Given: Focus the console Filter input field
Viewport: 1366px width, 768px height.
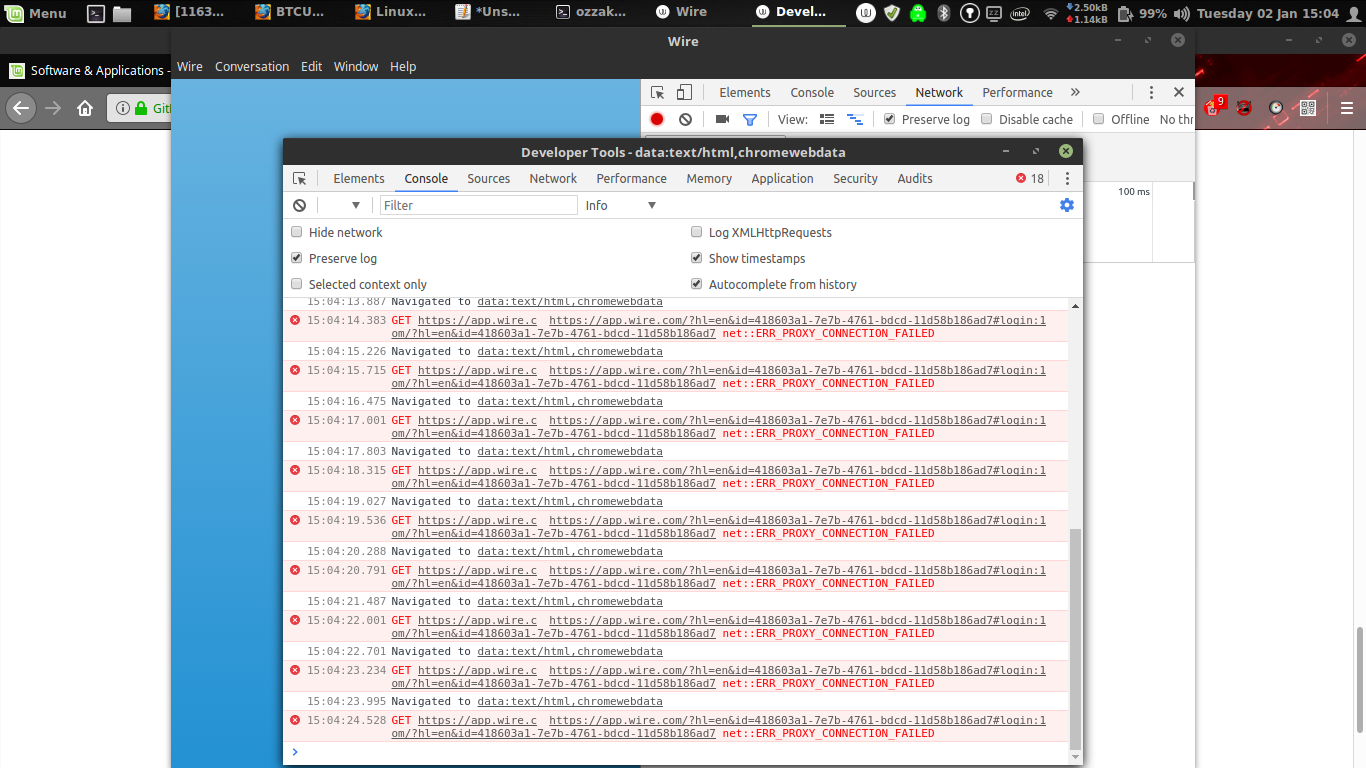Looking at the screenshot, I should [478, 205].
